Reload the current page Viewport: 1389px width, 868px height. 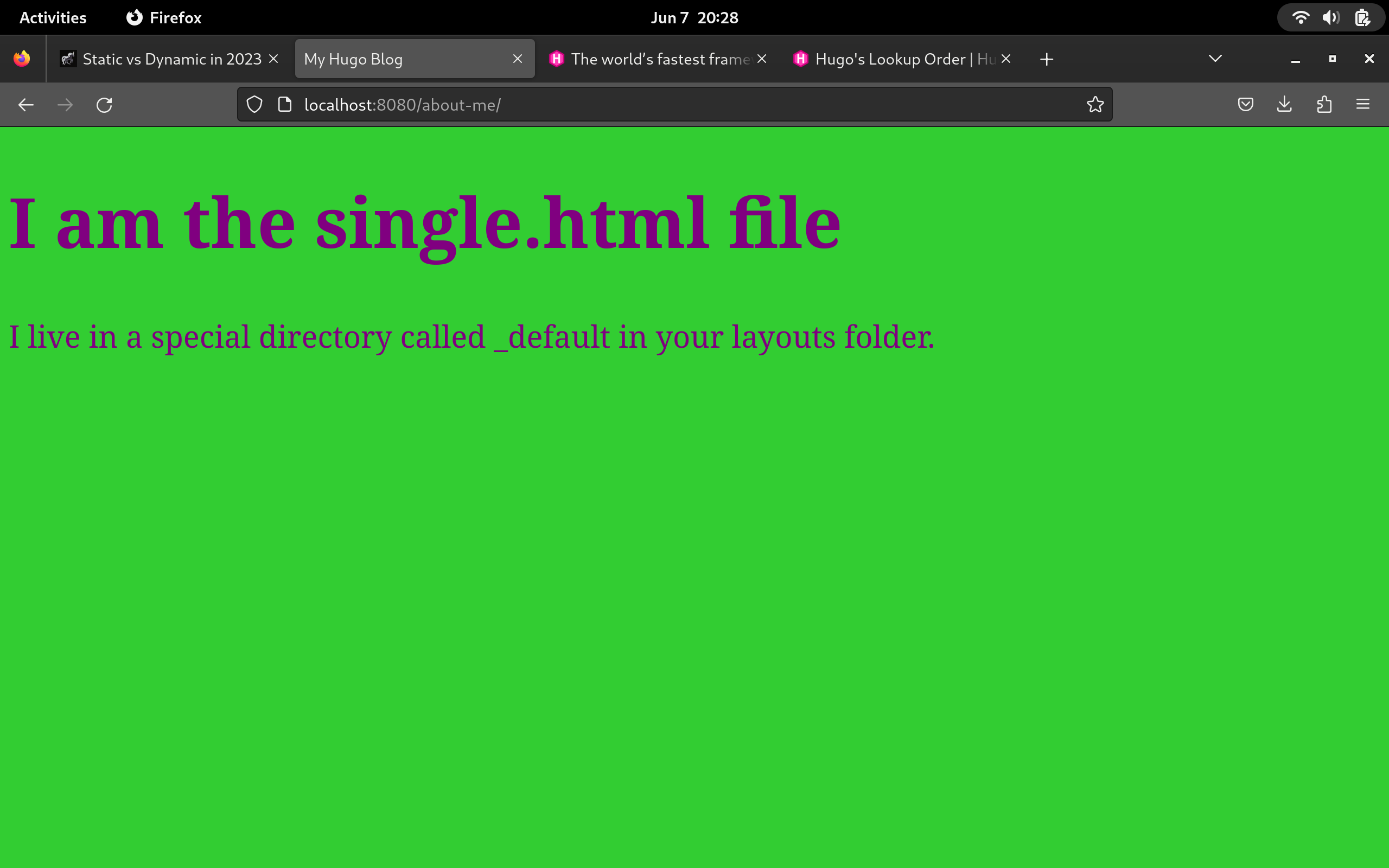104,105
